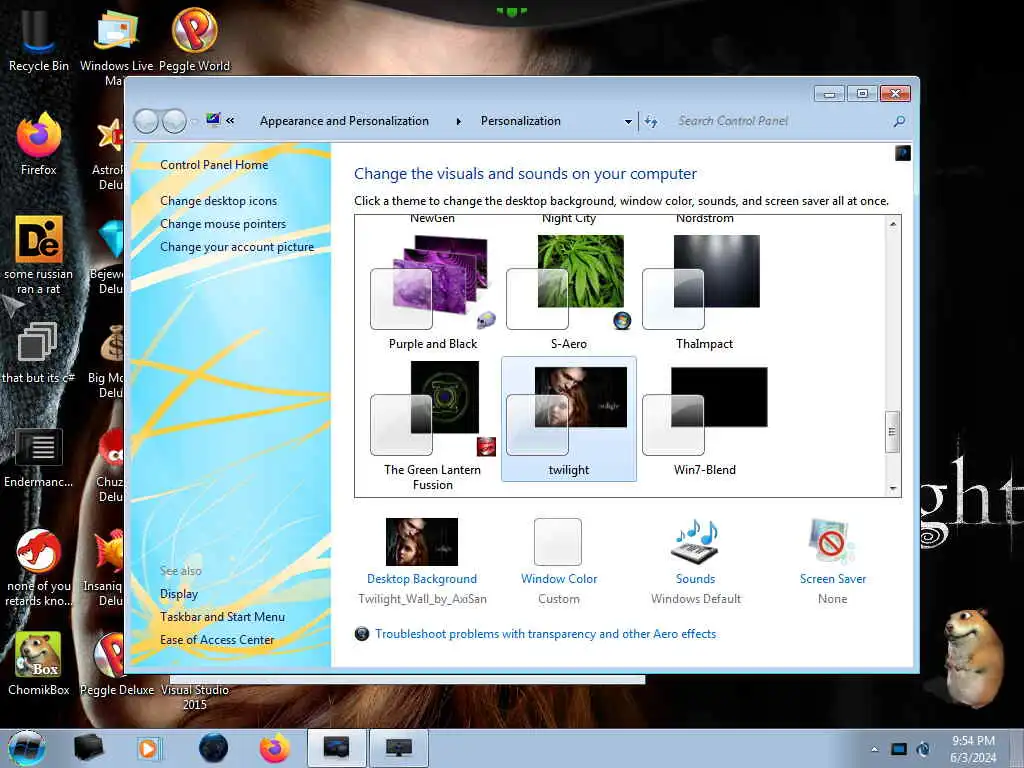The width and height of the screenshot is (1024, 768).
Task: Click the Windows Start orb
Action: click(26, 748)
